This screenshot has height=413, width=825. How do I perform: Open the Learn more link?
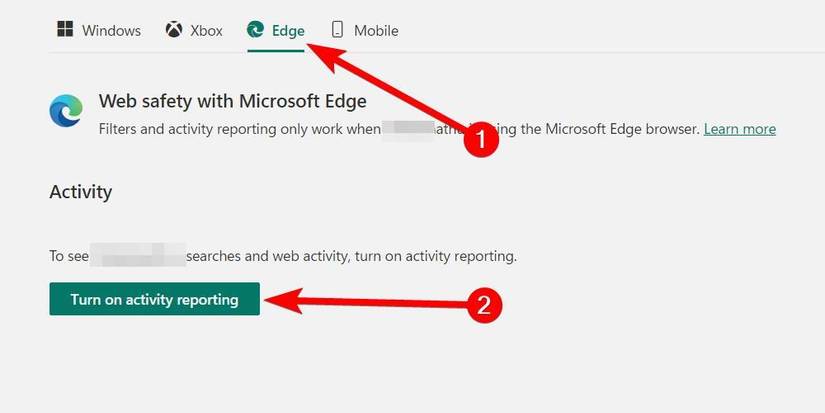coord(739,129)
